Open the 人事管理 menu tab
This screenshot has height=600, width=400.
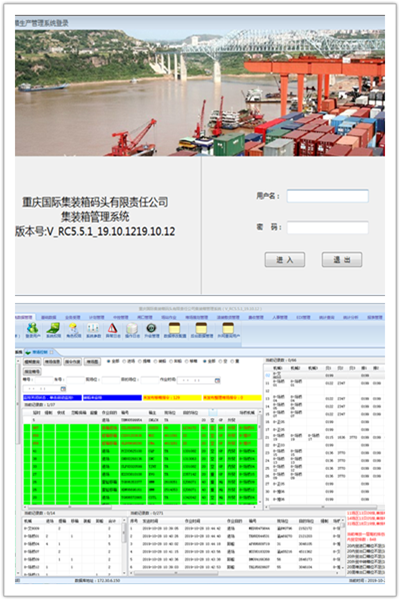click(280, 317)
